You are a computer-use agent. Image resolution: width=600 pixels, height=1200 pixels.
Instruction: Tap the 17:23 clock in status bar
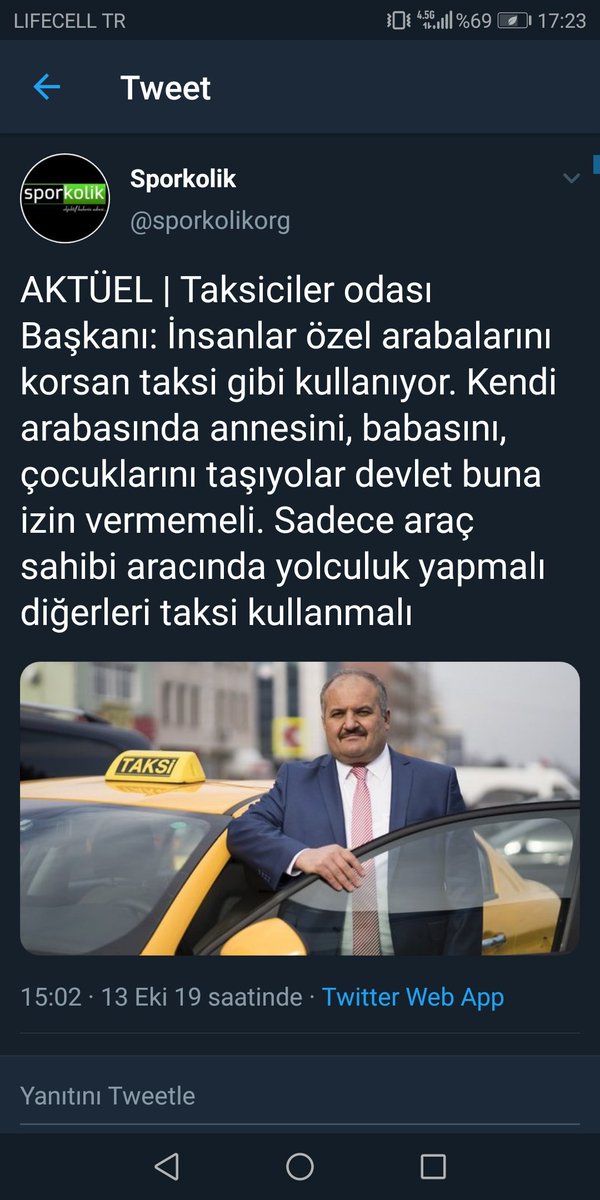(x=561, y=20)
